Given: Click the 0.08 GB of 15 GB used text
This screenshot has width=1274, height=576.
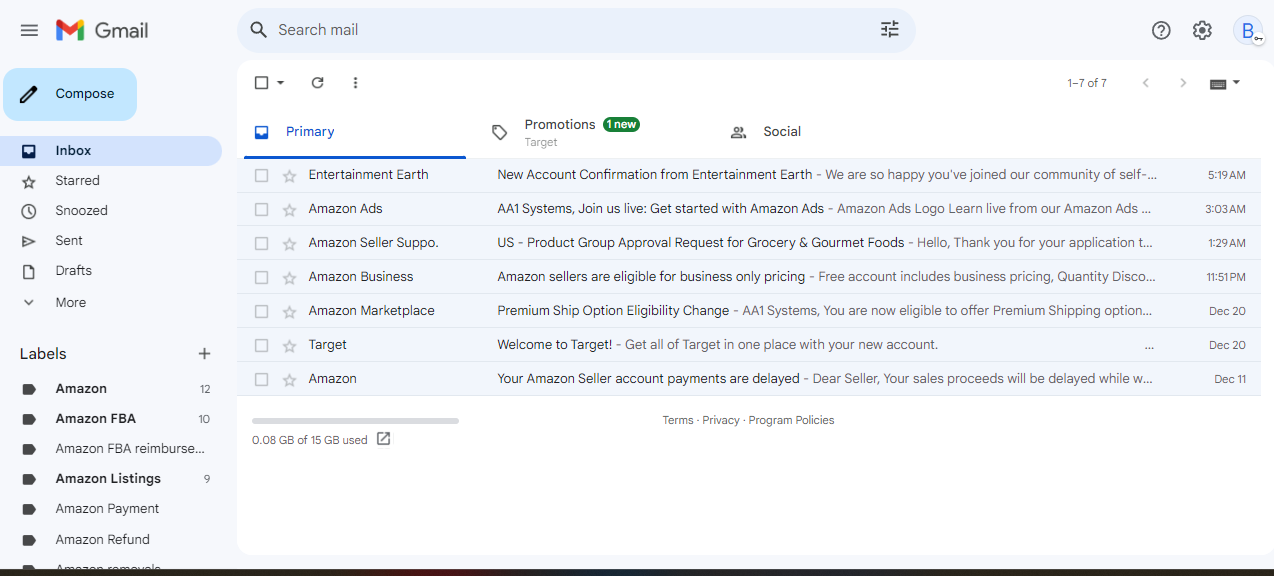Looking at the screenshot, I should (310, 440).
